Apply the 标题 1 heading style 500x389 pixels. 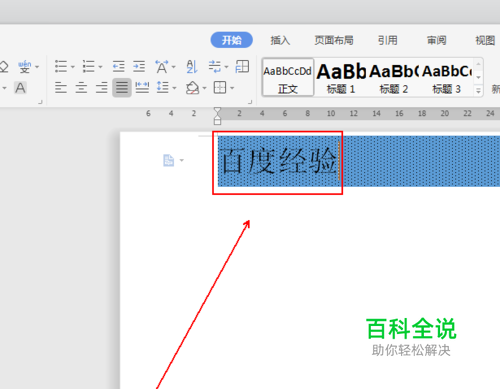[341, 78]
